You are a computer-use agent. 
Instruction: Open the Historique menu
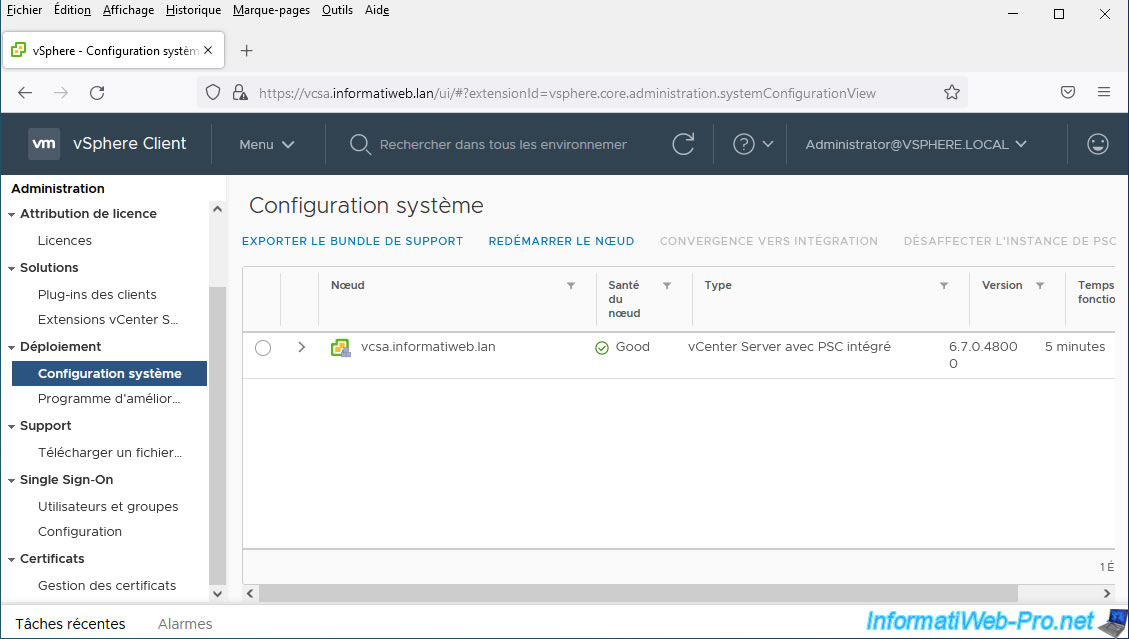tap(193, 10)
